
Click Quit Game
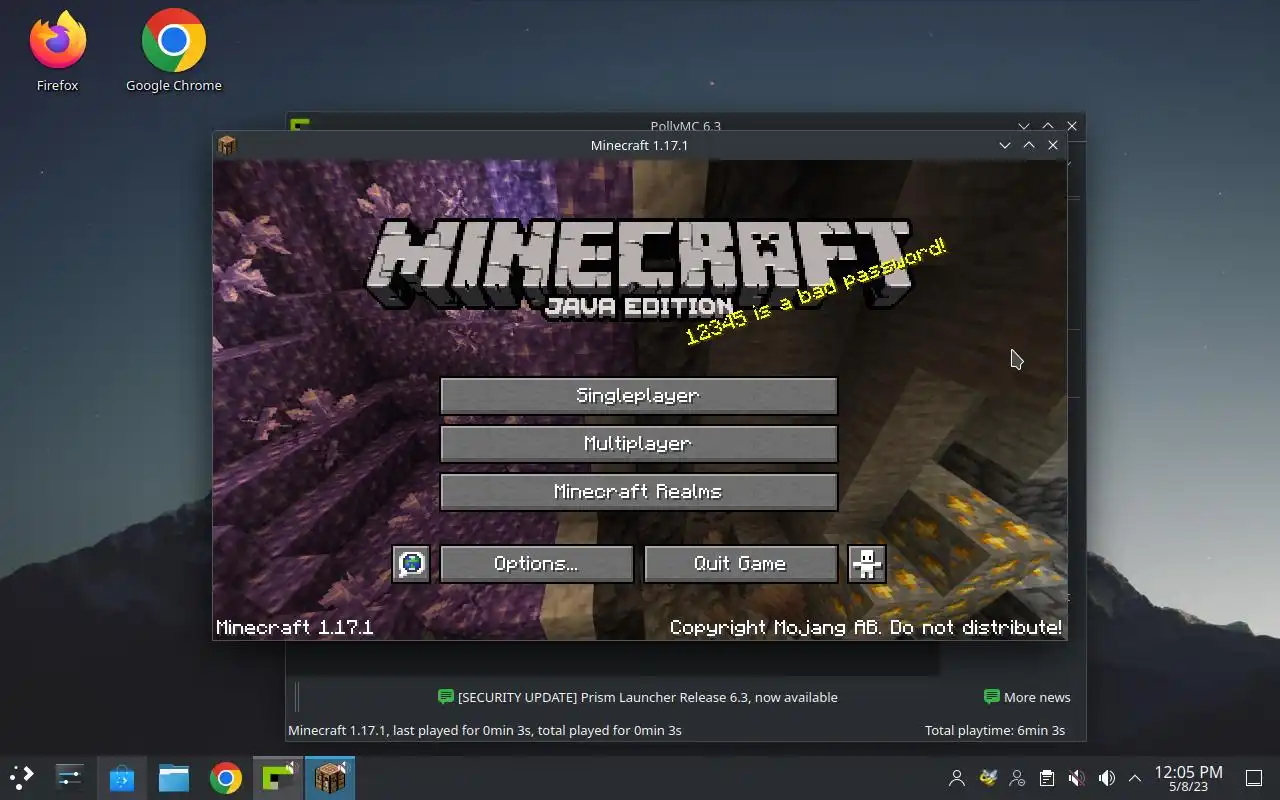pyautogui.click(x=740, y=563)
